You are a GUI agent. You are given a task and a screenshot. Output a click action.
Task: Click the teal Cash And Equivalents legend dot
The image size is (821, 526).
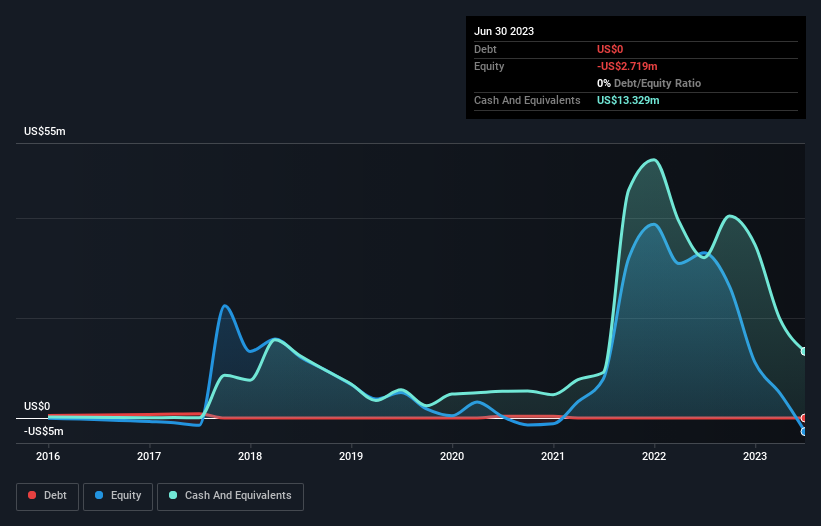point(173,495)
